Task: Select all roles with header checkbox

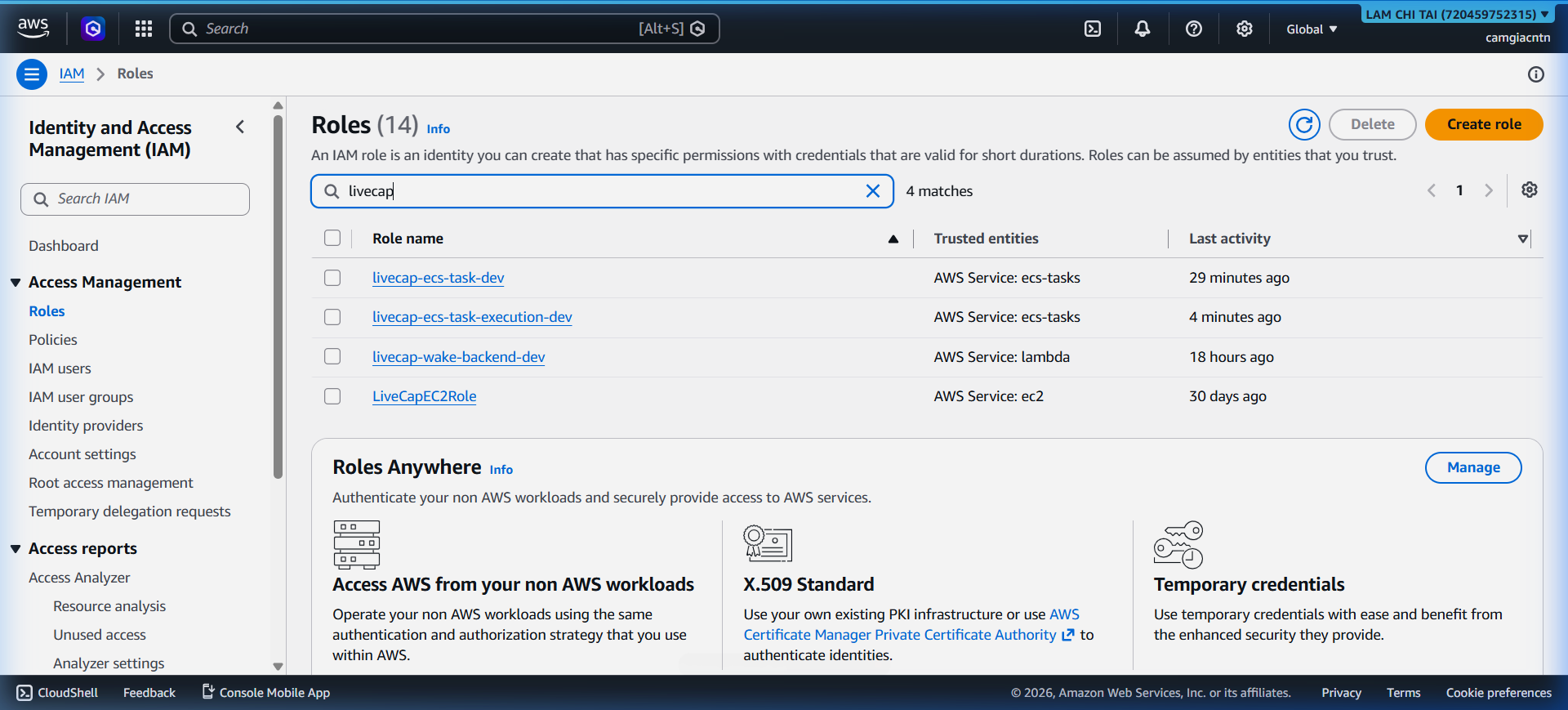Action: tap(332, 238)
